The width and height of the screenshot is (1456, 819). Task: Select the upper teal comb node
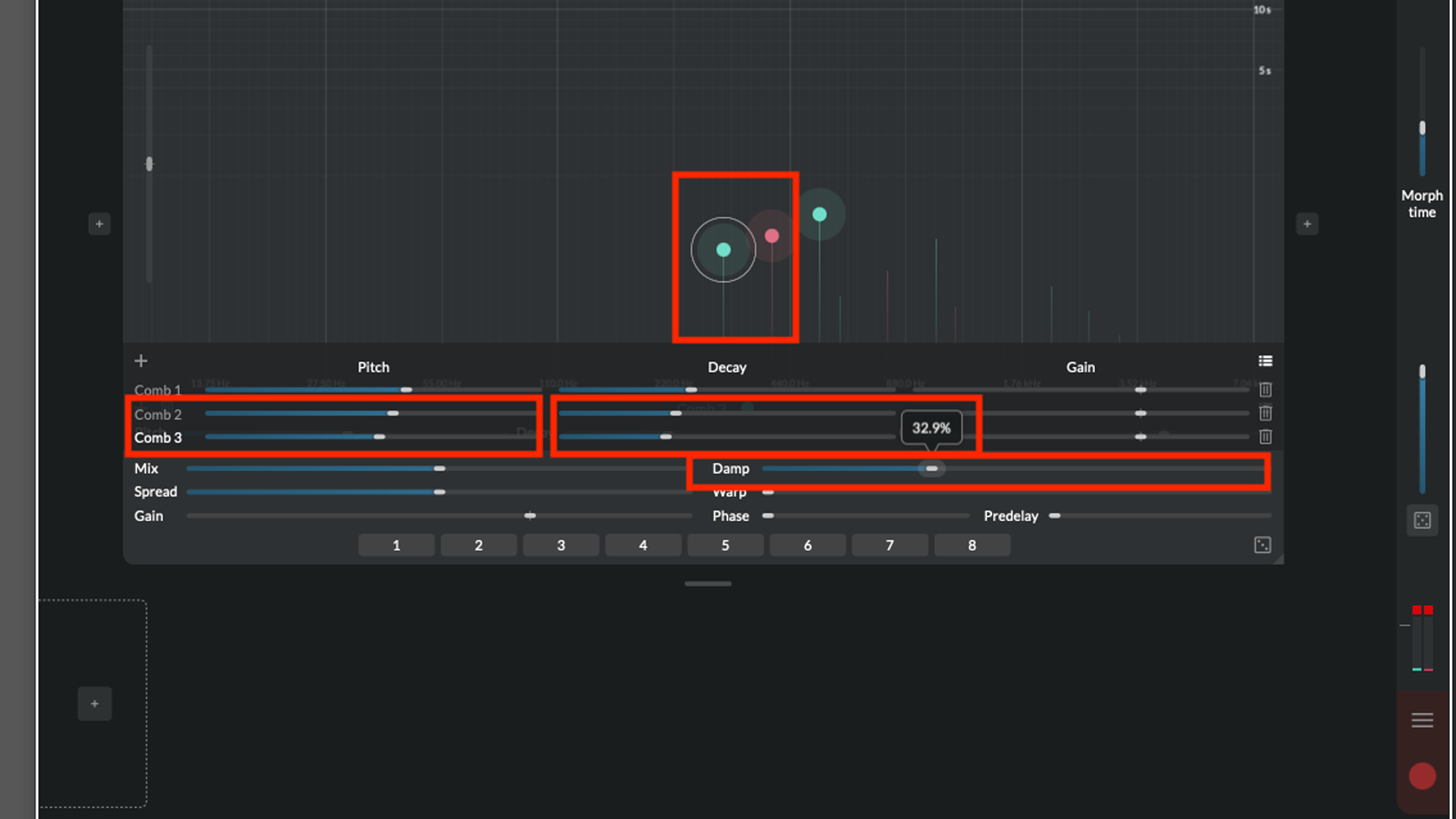(820, 215)
